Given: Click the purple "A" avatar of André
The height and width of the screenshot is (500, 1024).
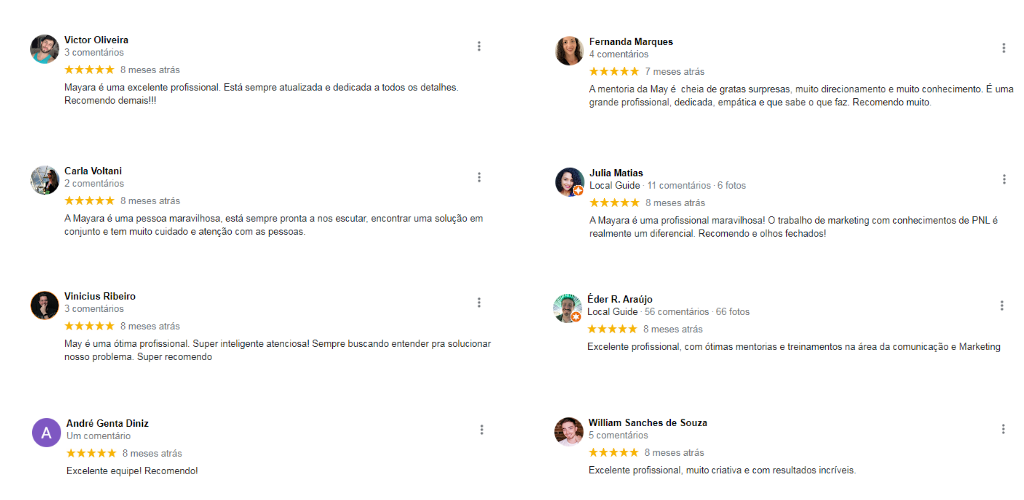Looking at the screenshot, I should pyautogui.click(x=46, y=432).
